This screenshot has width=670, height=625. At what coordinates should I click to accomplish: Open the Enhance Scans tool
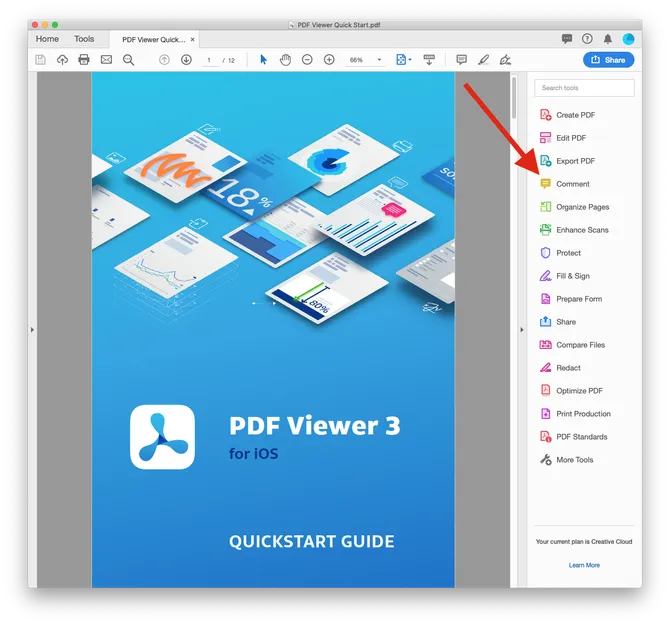click(574, 230)
